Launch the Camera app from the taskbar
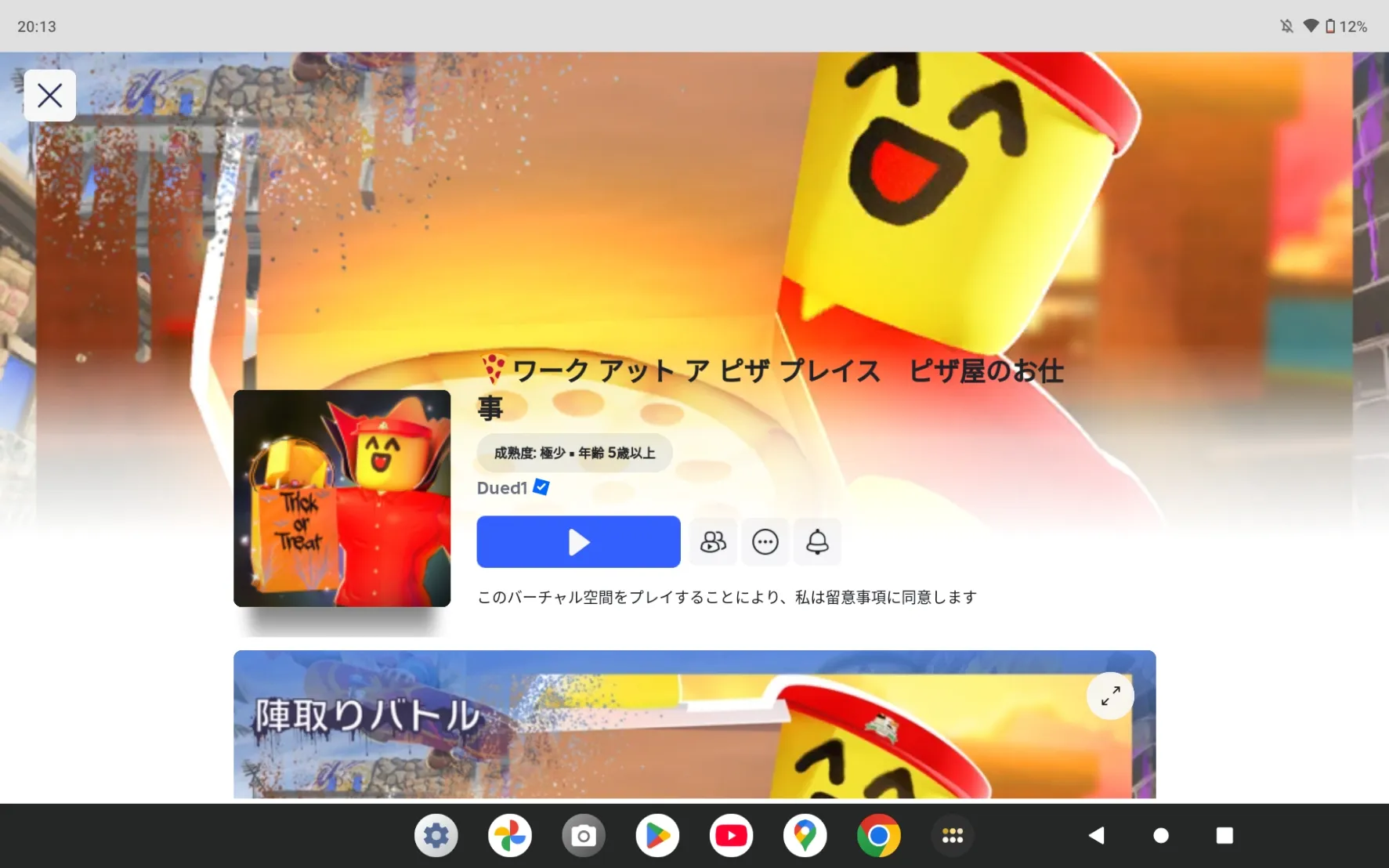 [584, 836]
